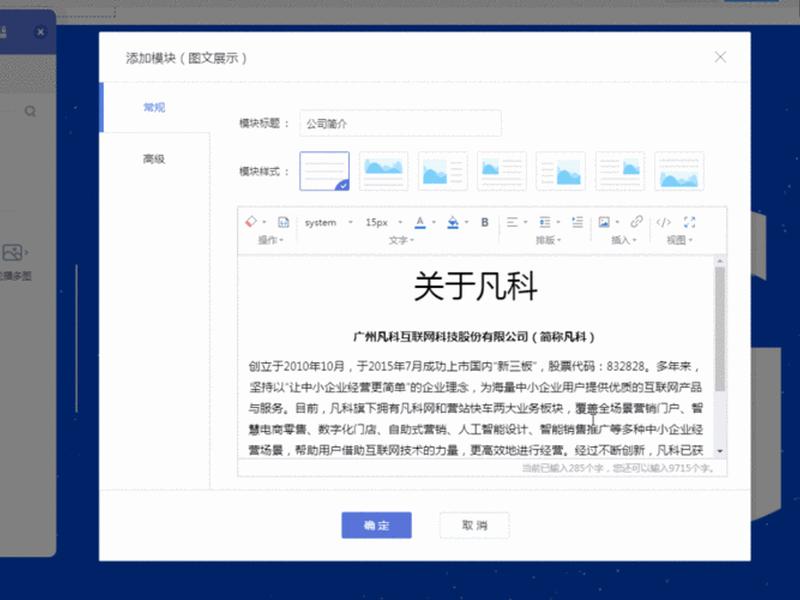This screenshot has height=600, width=800.
Task: Open the 文字 group menu
Action: click(x=401, y=240)
